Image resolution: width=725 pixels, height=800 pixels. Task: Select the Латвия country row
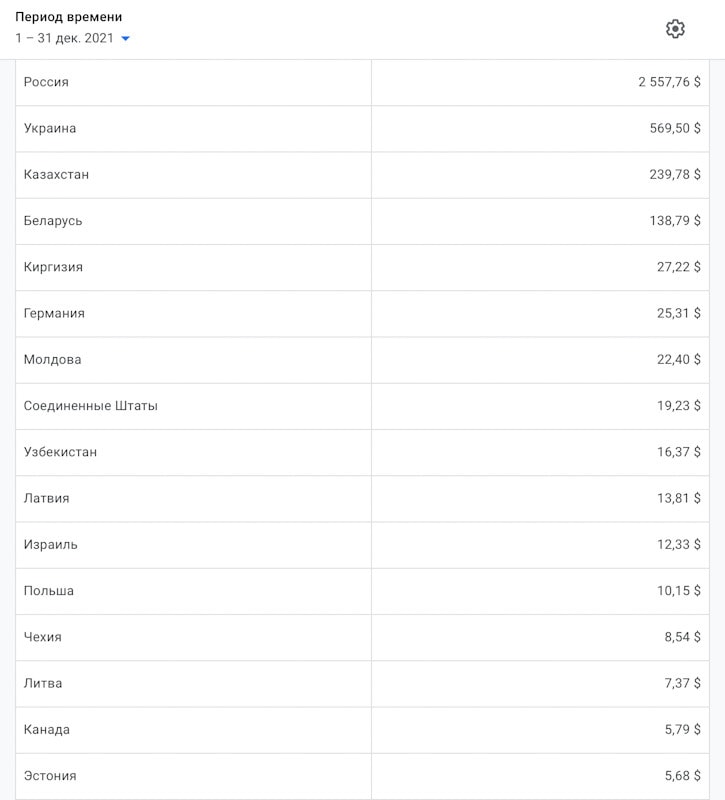(x=362, y=499)
